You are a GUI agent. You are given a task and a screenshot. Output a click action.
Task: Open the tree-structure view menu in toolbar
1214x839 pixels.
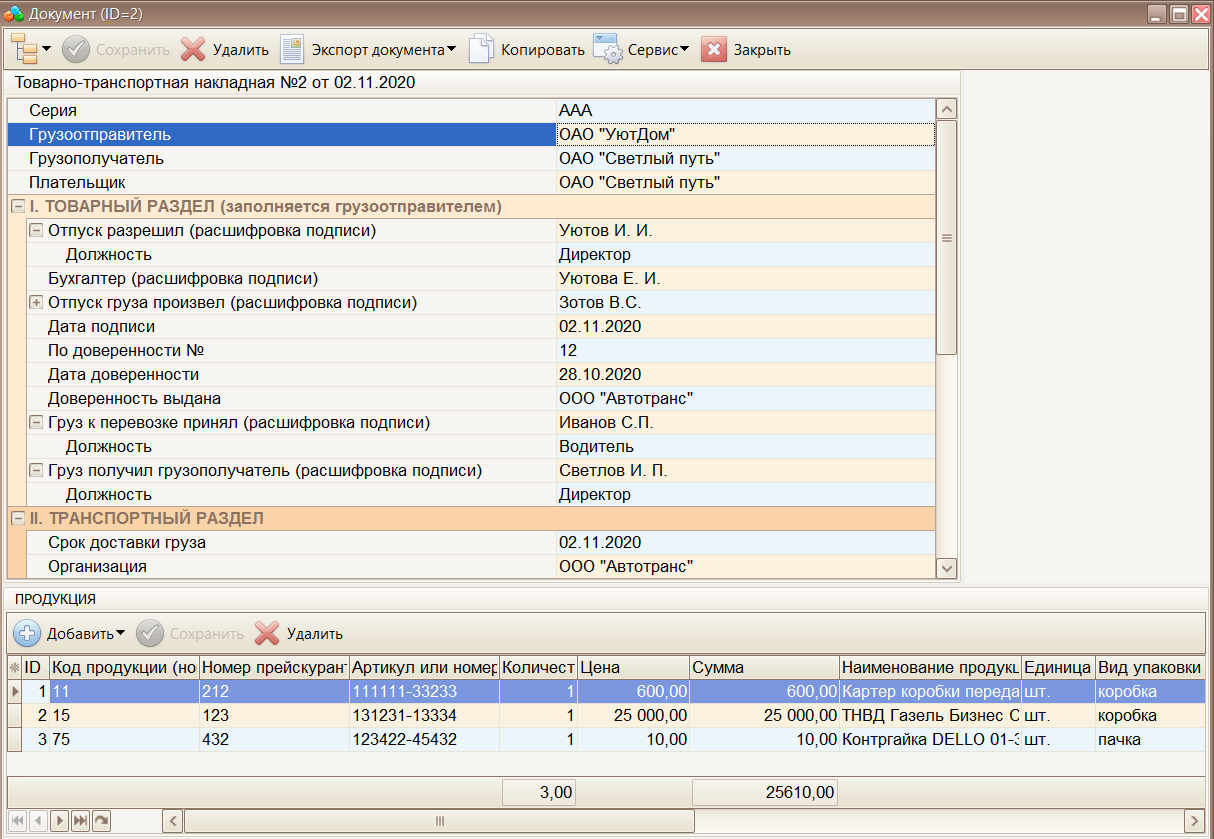click(32, 49)
